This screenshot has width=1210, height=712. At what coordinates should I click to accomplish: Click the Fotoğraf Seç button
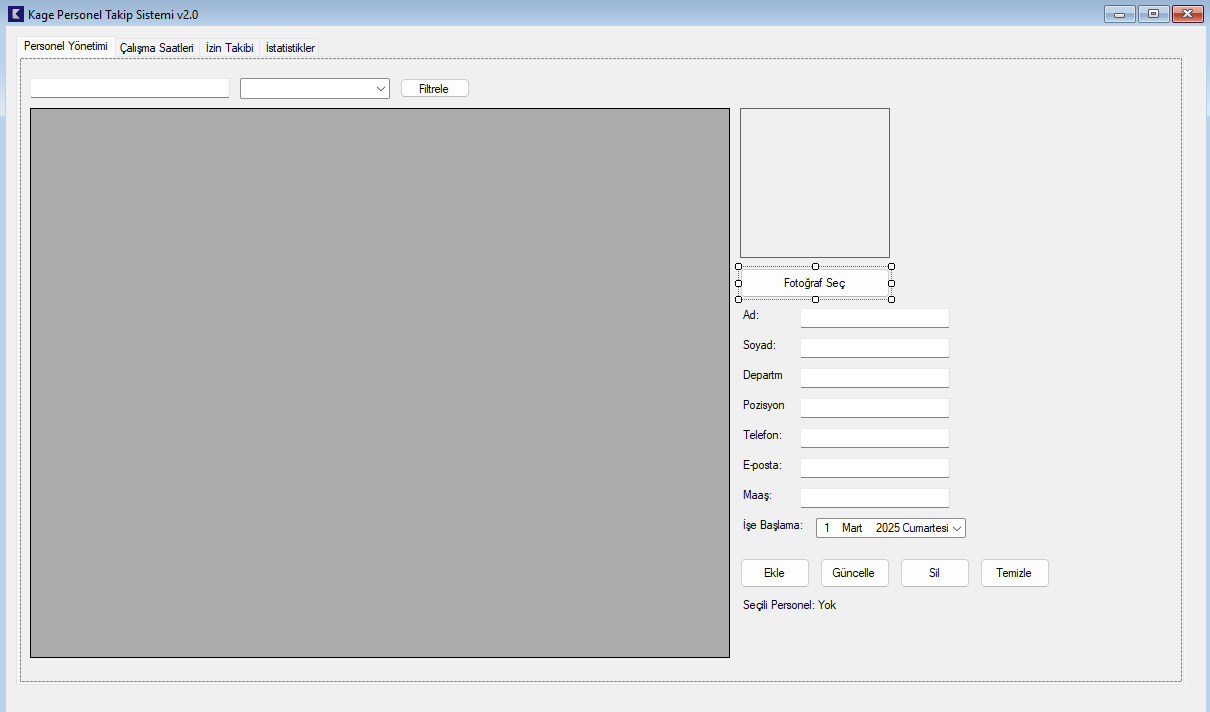point(815,283)
